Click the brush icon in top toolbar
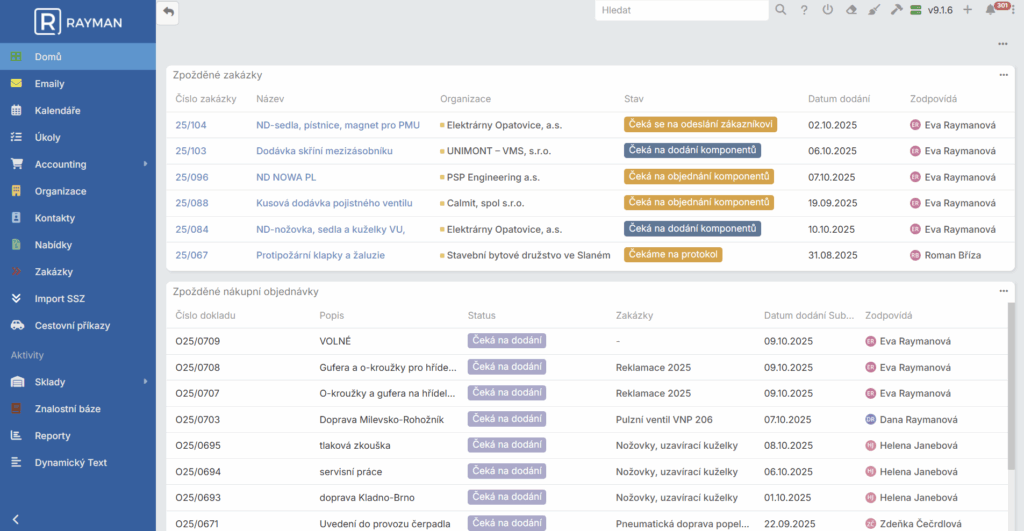The height and width of the screenshot is (531, 1024). pos(873,10)
